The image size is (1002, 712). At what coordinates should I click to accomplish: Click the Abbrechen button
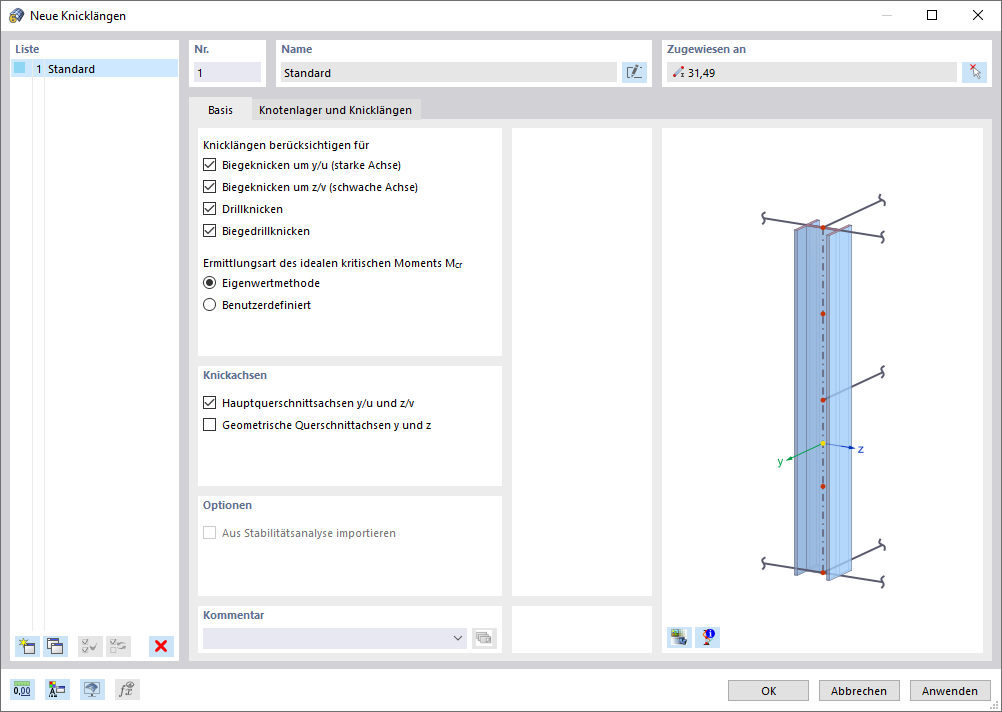tap(859, 691)
